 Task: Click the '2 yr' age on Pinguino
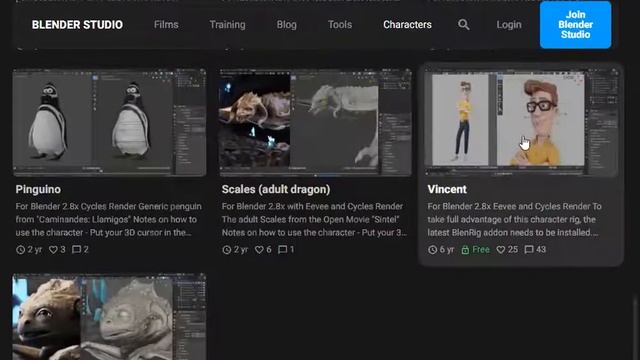point(35,249)
